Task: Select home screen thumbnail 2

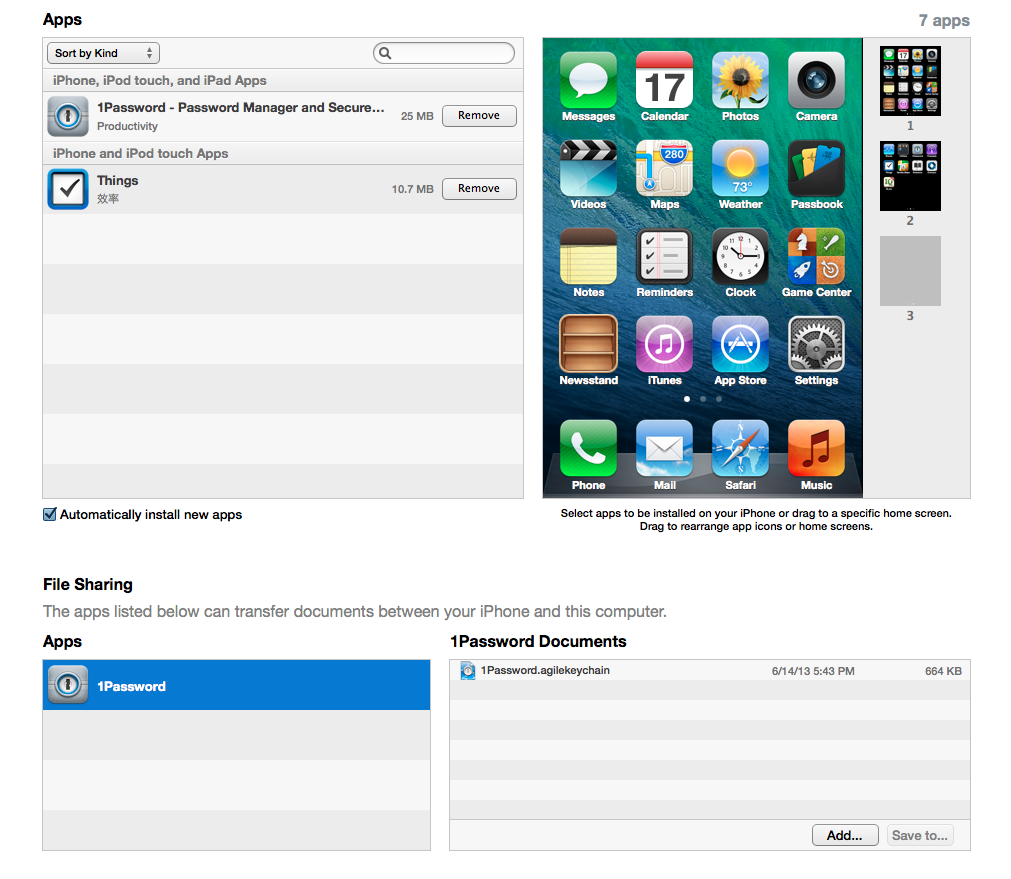Action: pos(910,175)
